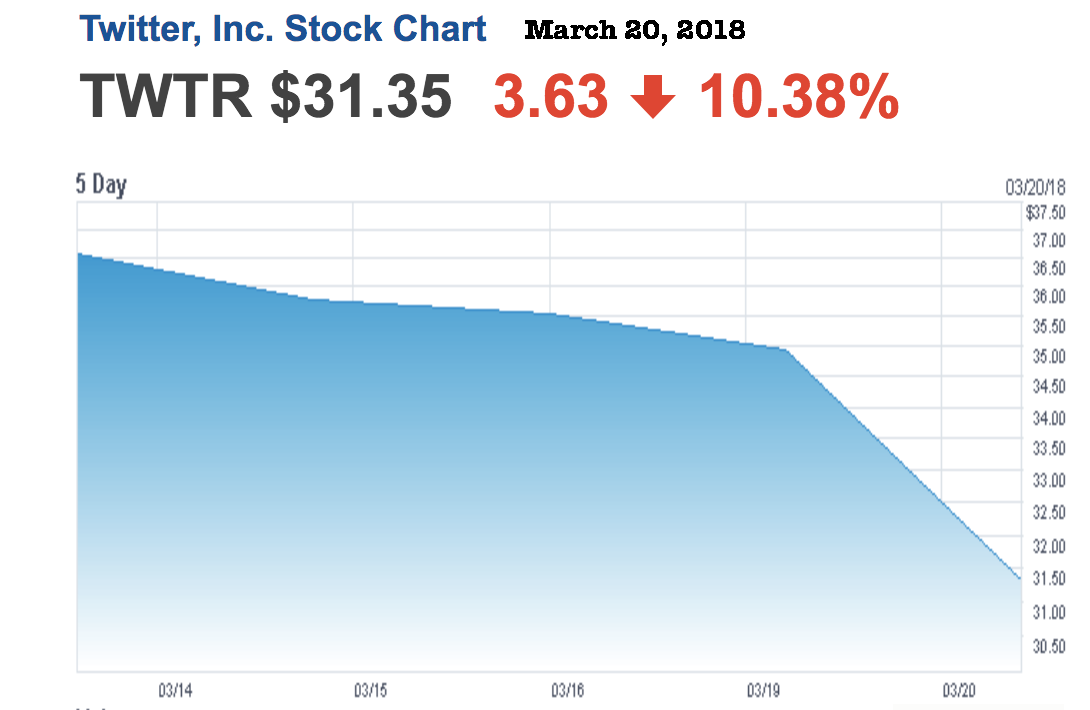Viewport: 1090px width, 710px height.
Task: Click the 35.00 y-axis price label
Action: coord(1049,357)
